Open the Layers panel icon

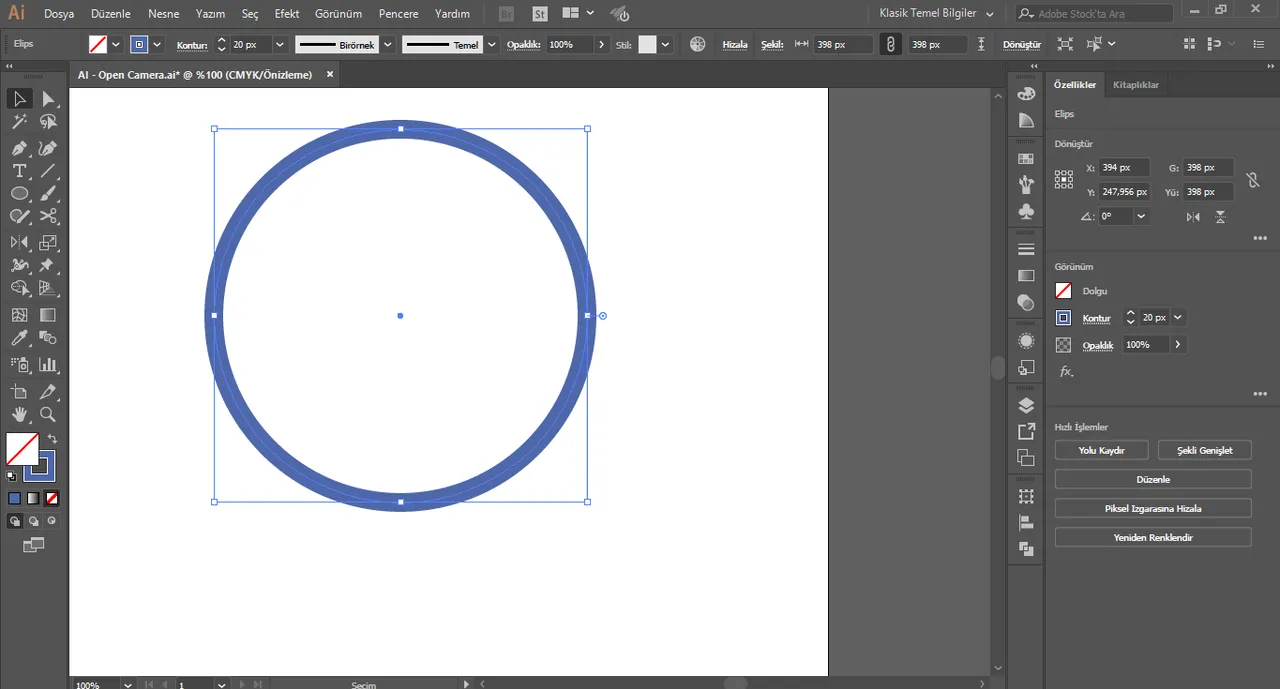1026,405
